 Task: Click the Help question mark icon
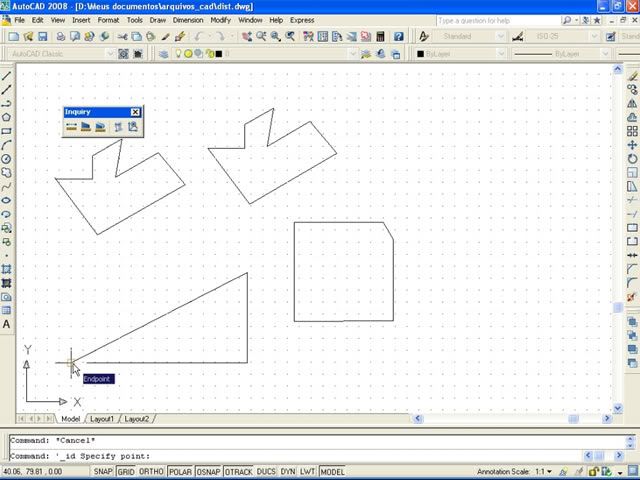pos(398,36)
